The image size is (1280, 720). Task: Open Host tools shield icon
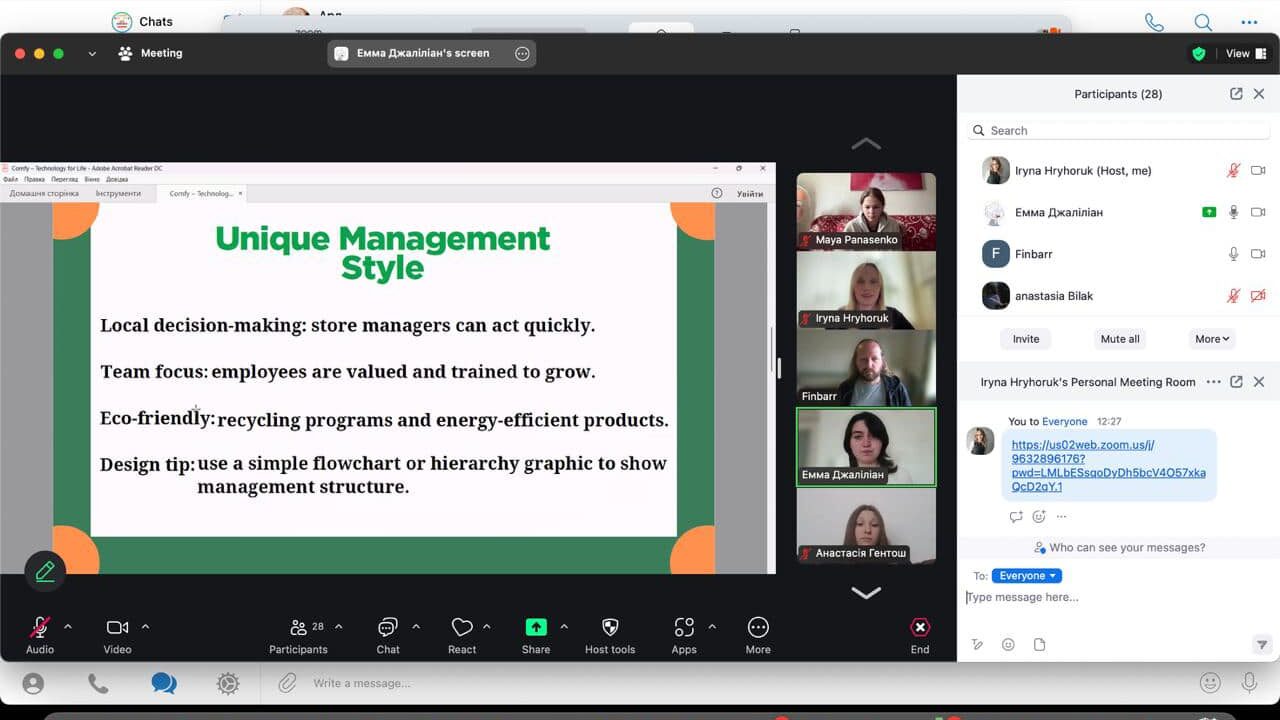610,627
